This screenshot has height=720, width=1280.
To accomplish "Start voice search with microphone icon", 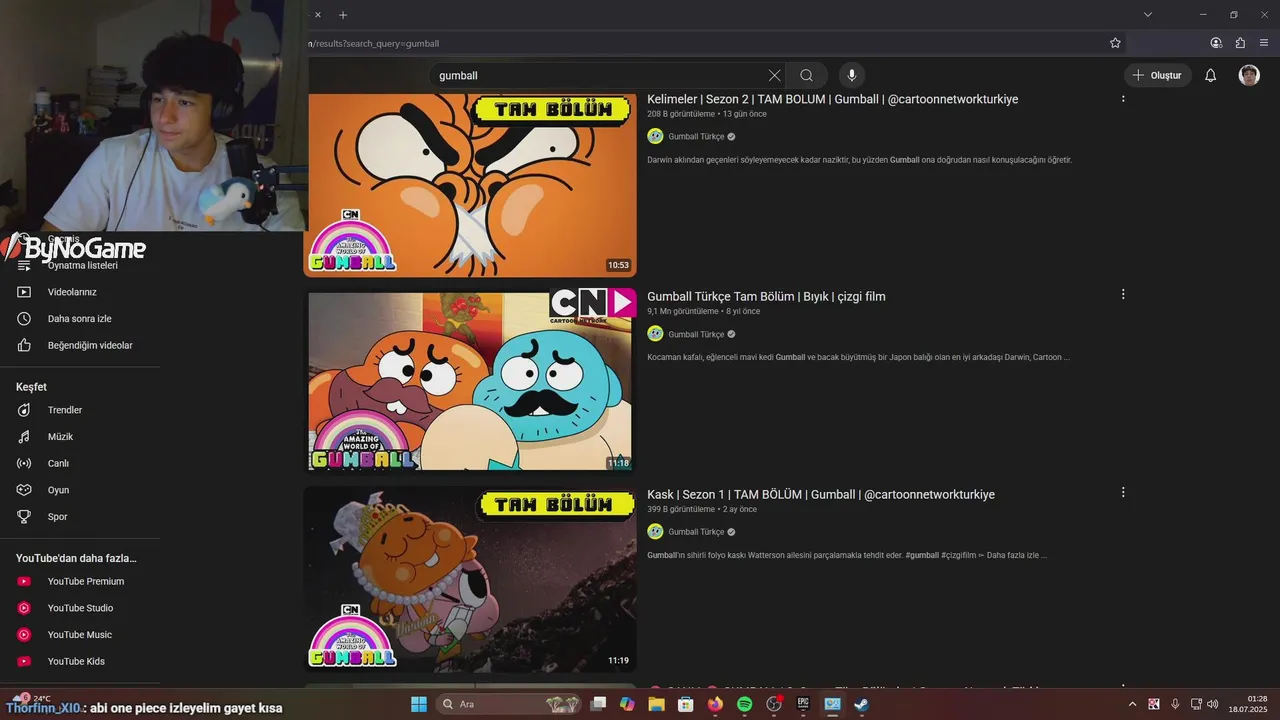I will (x=852, y=75).
